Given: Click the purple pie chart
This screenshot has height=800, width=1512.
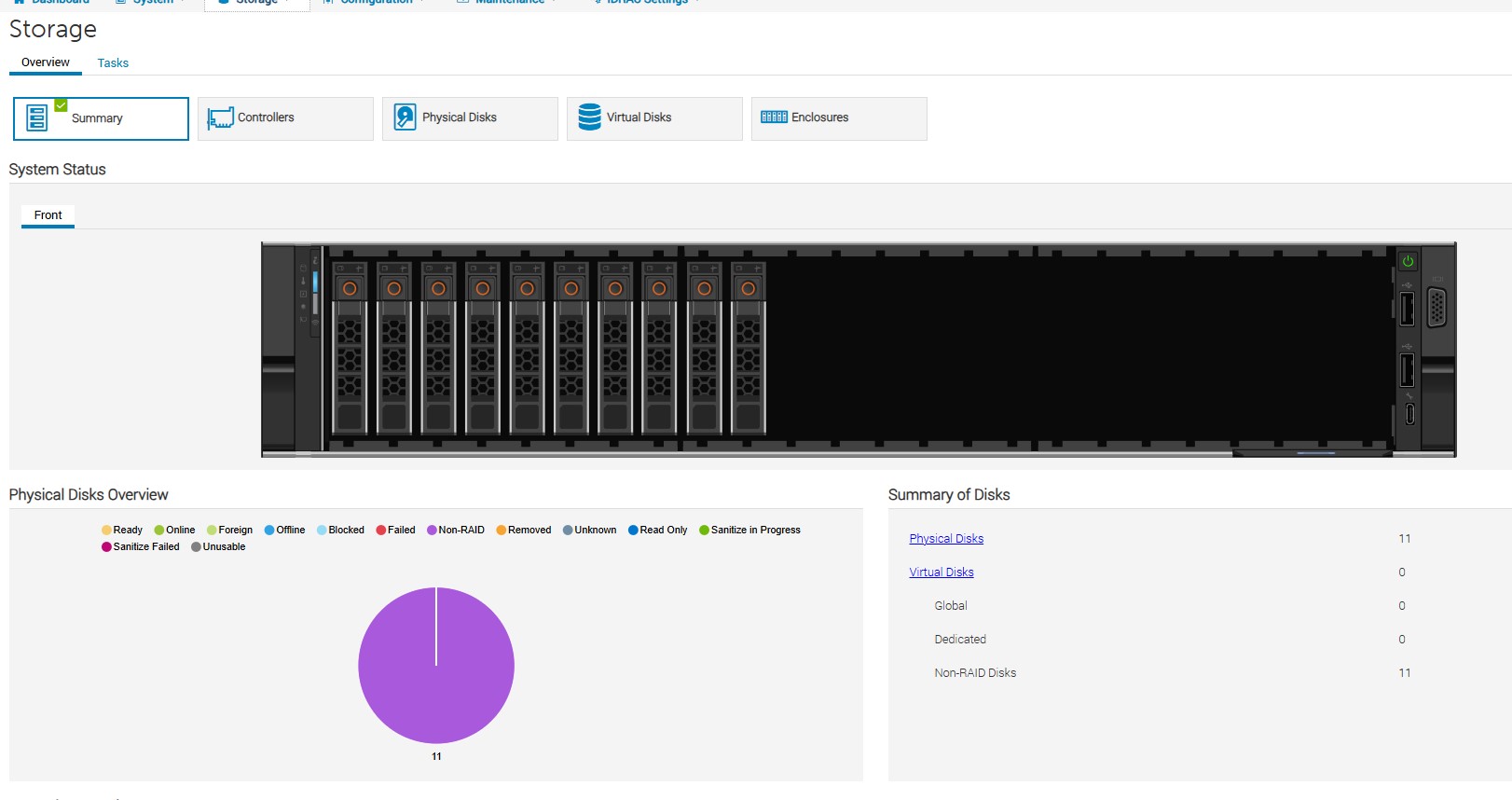Looking at the screenshot, I should click(x=436, y=666).
